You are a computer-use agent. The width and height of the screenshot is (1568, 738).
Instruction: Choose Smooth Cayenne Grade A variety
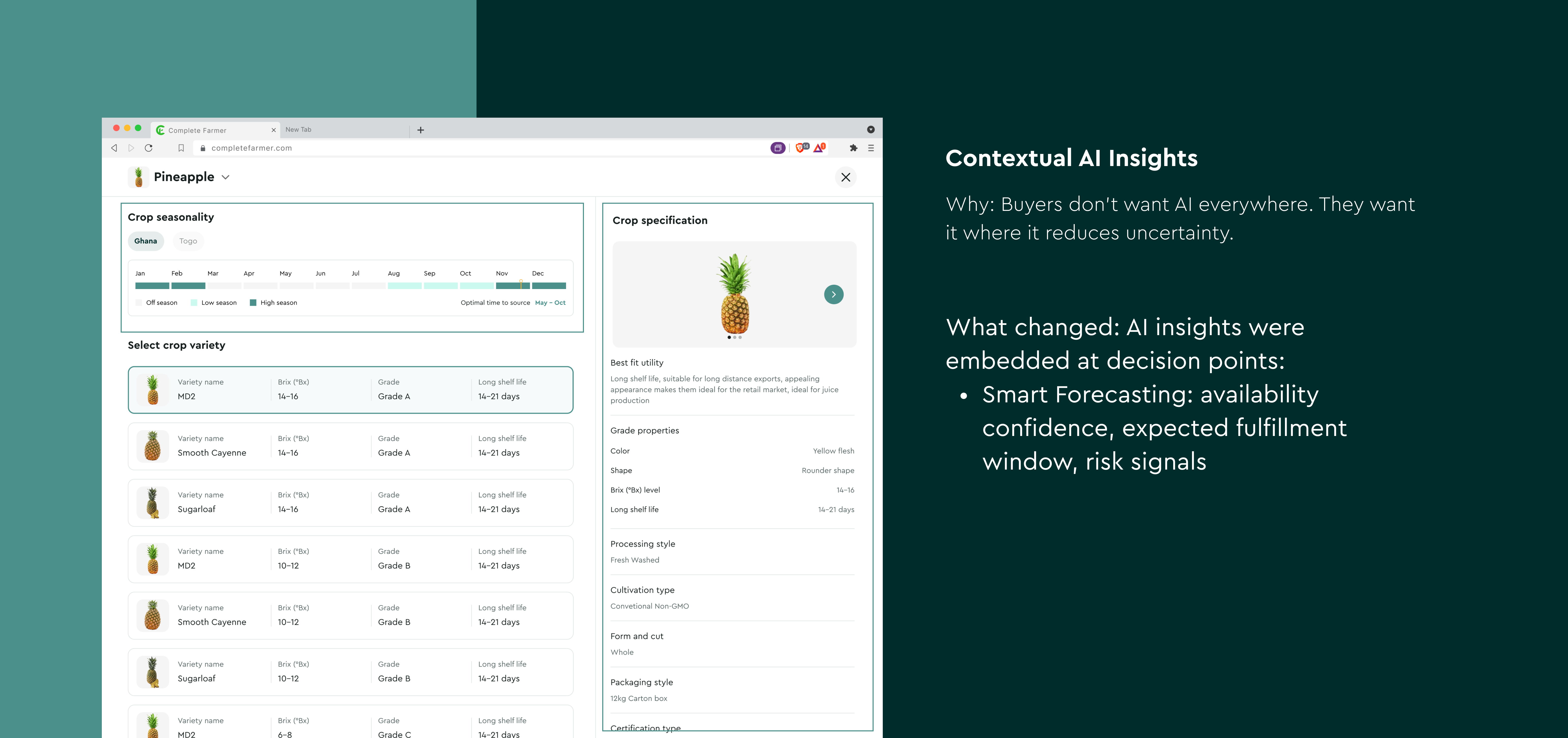pyautogui.click(x=351, y=446)
